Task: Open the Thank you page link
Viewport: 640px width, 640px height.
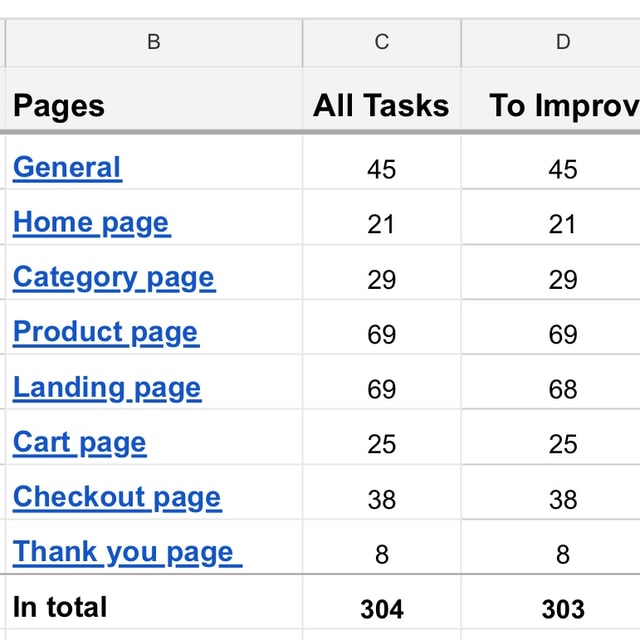Action: pos(126,552)
